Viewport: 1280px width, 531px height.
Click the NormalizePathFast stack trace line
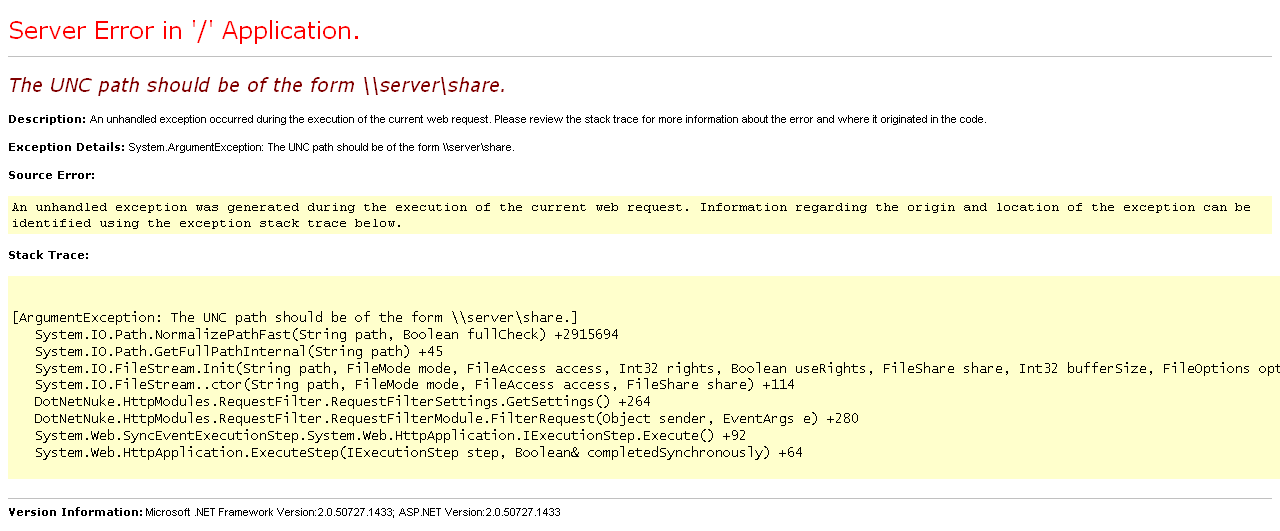[326, 334]
